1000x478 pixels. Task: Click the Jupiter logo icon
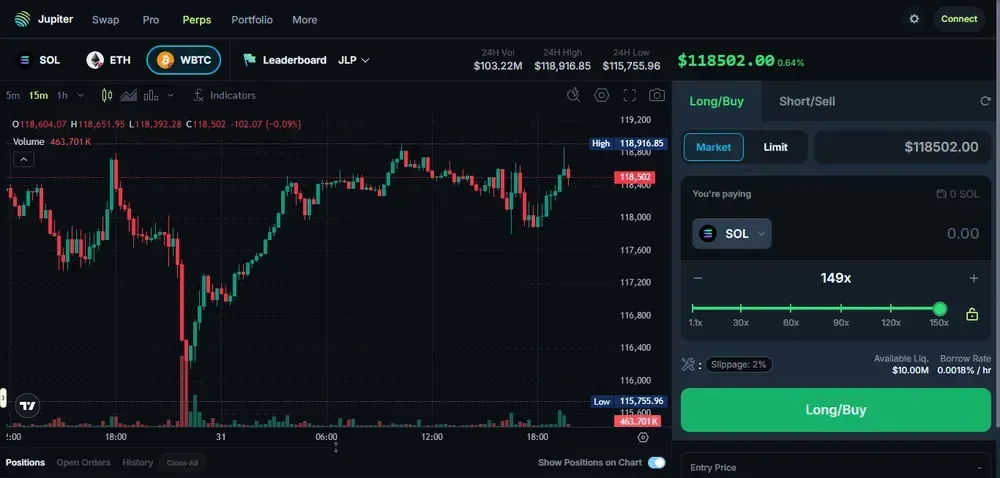click(22, 19)
